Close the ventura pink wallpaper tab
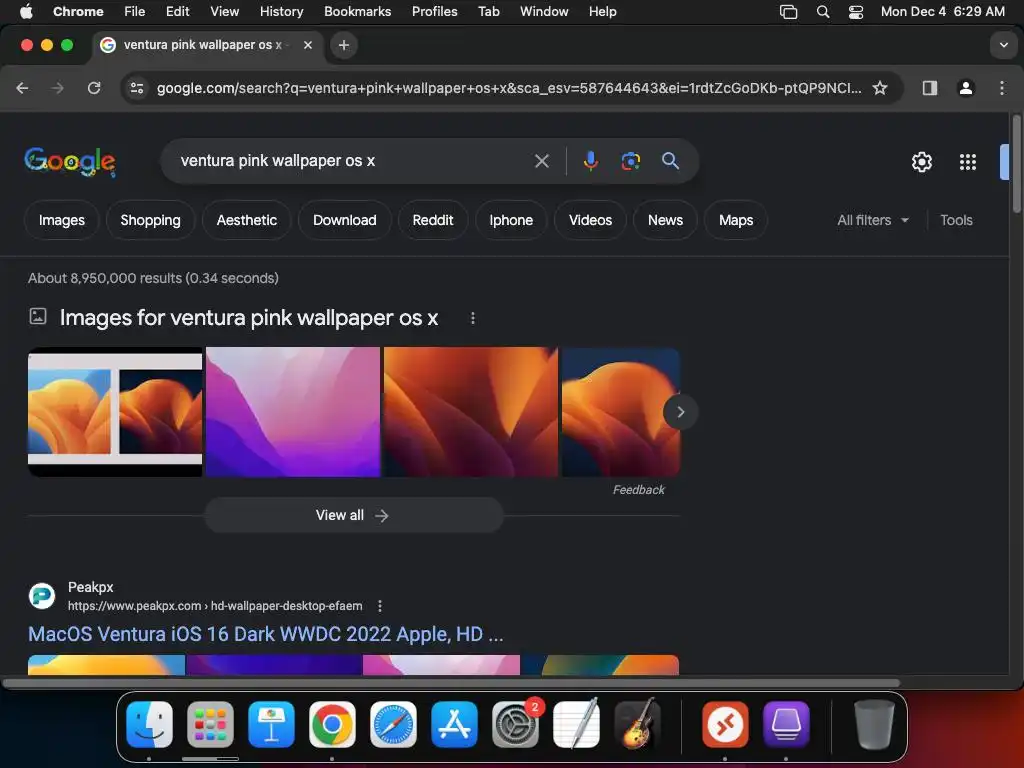The image size is (1024, 768). pos(308,45)
